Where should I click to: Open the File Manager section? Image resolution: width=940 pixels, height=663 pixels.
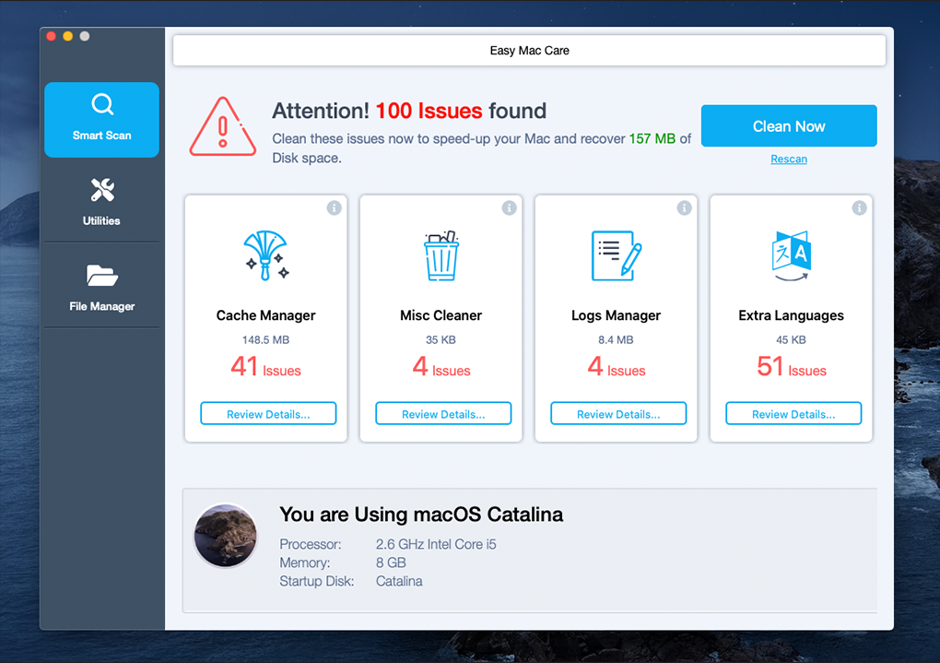point(101,288)
